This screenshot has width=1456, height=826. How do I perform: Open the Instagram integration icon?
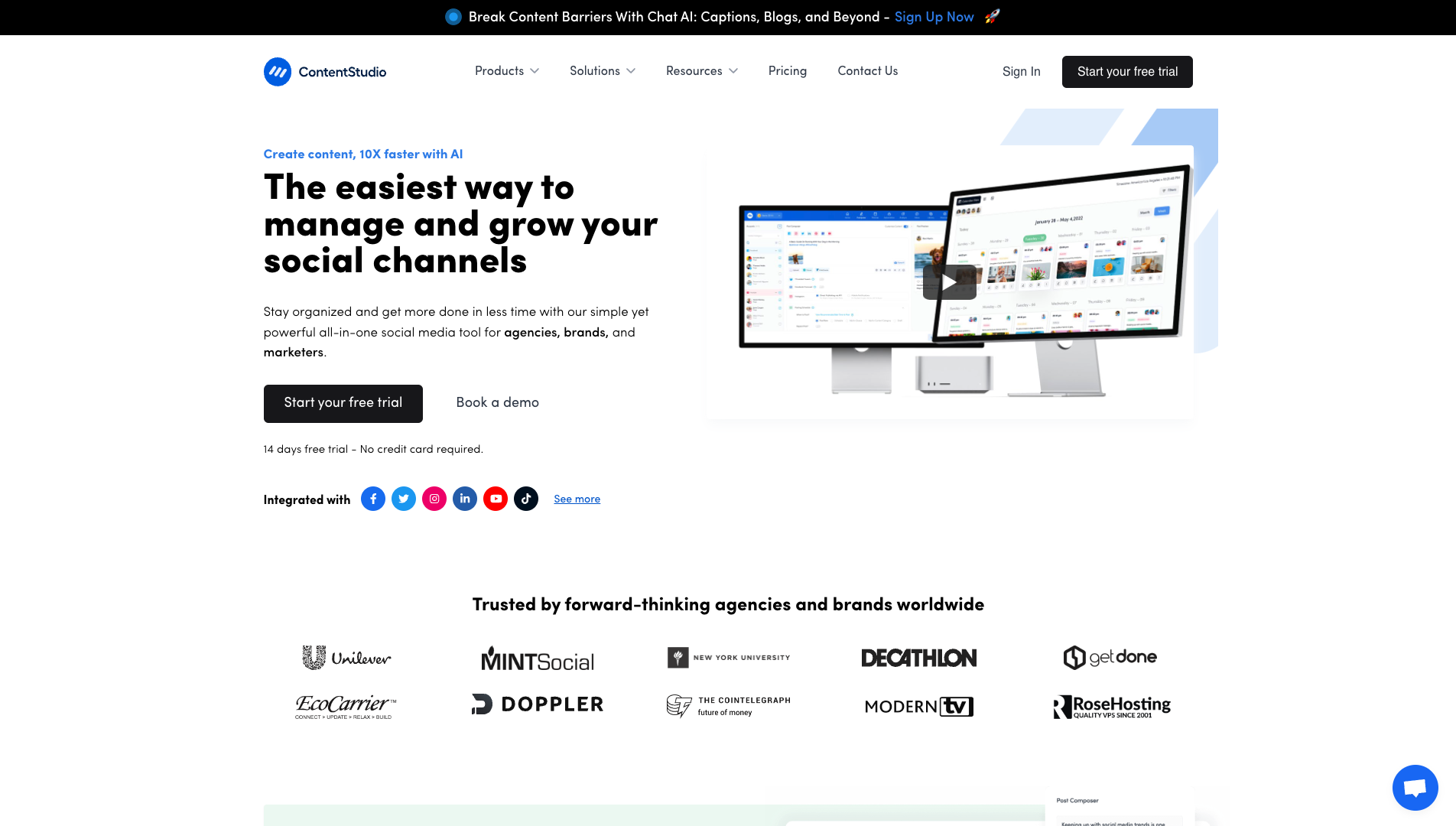tap(434, 499)
